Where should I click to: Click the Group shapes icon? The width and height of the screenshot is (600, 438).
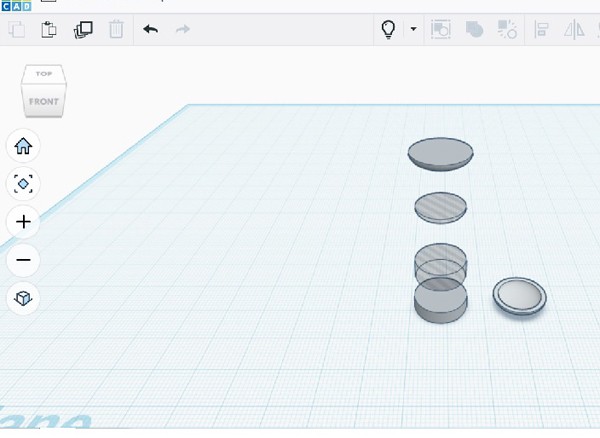click(x=440, y=29)
